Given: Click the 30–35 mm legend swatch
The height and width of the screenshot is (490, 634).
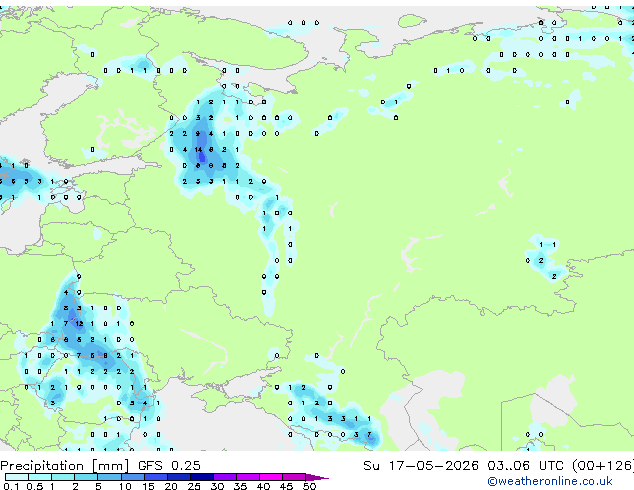Looking at the screenshot, I should click(224, 477).
